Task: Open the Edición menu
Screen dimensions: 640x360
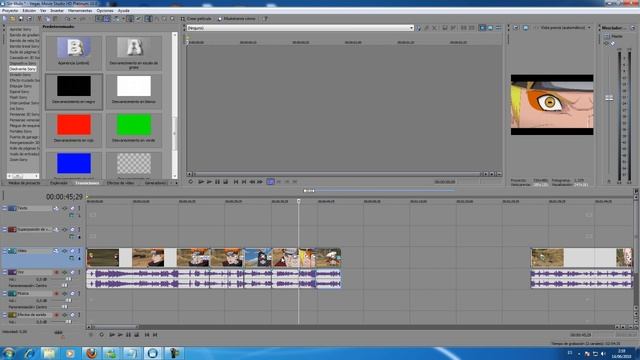Action: (x=29, y=11)
